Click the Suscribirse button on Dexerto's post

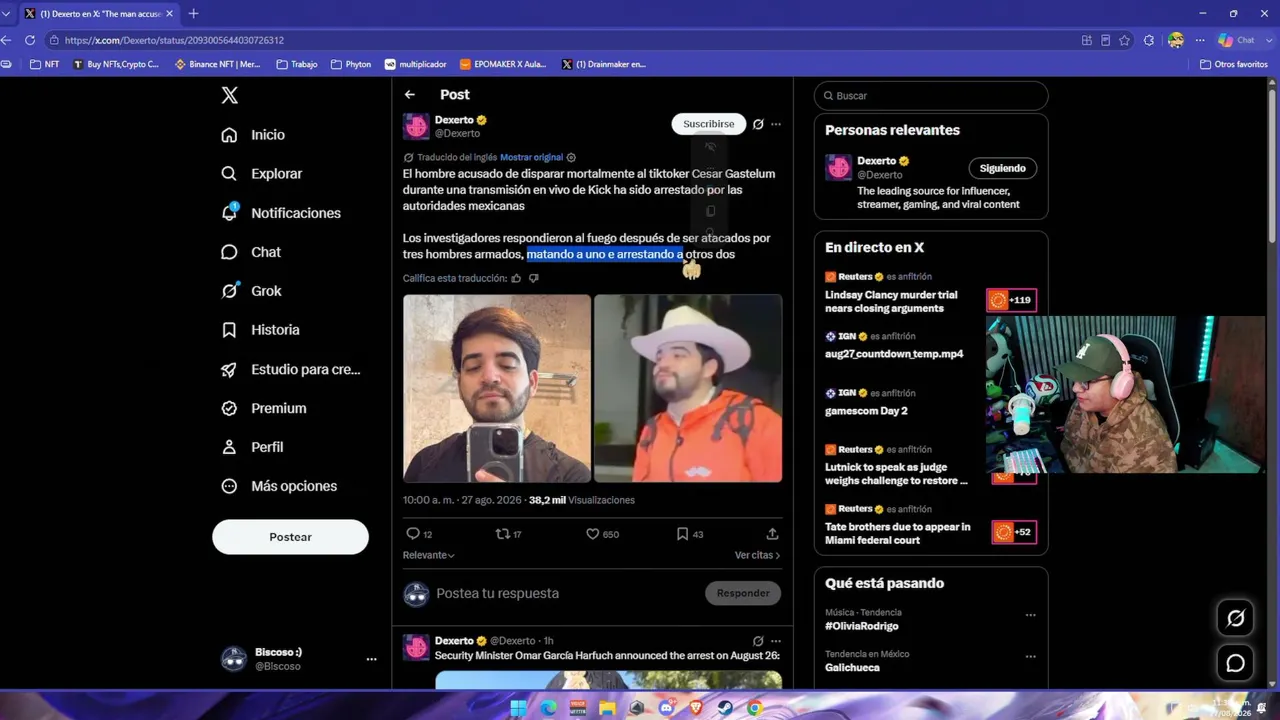pos(708,124)
